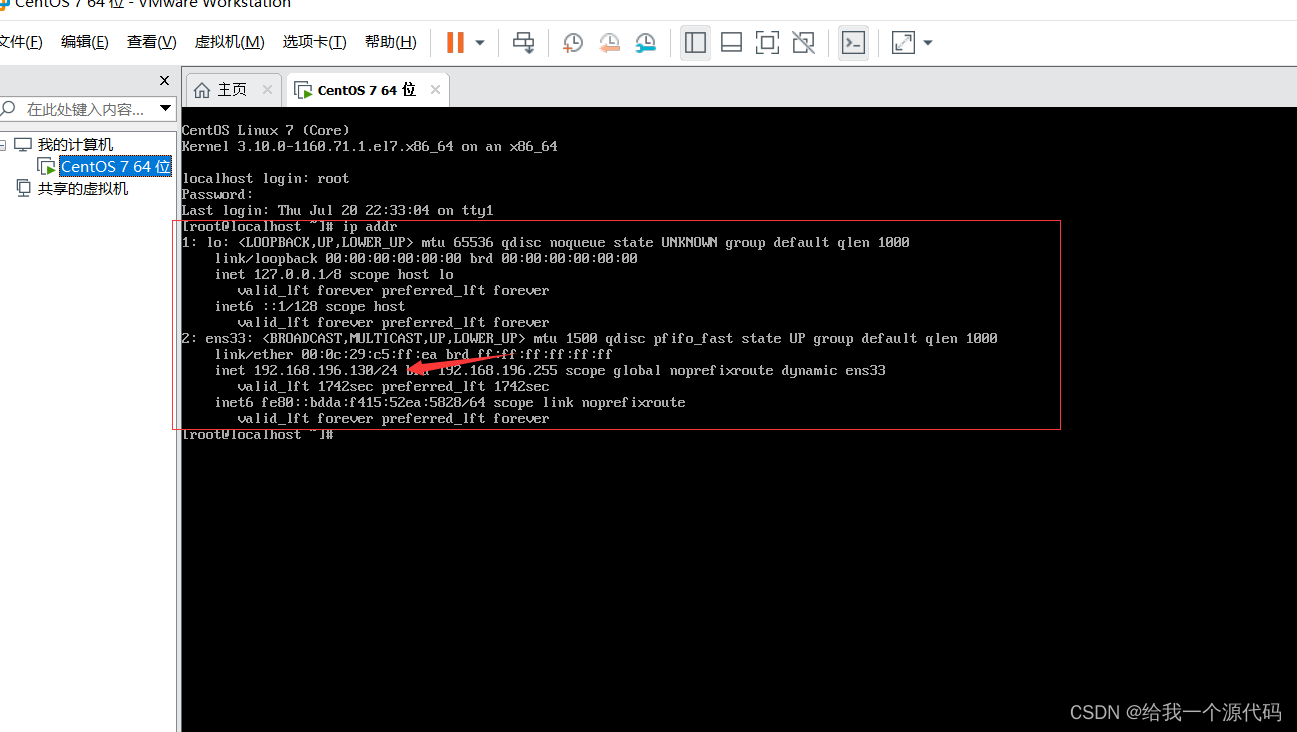This screenshot has width=1297, height=732.
Task: Click the library search input field
Action: coord(88,109)
